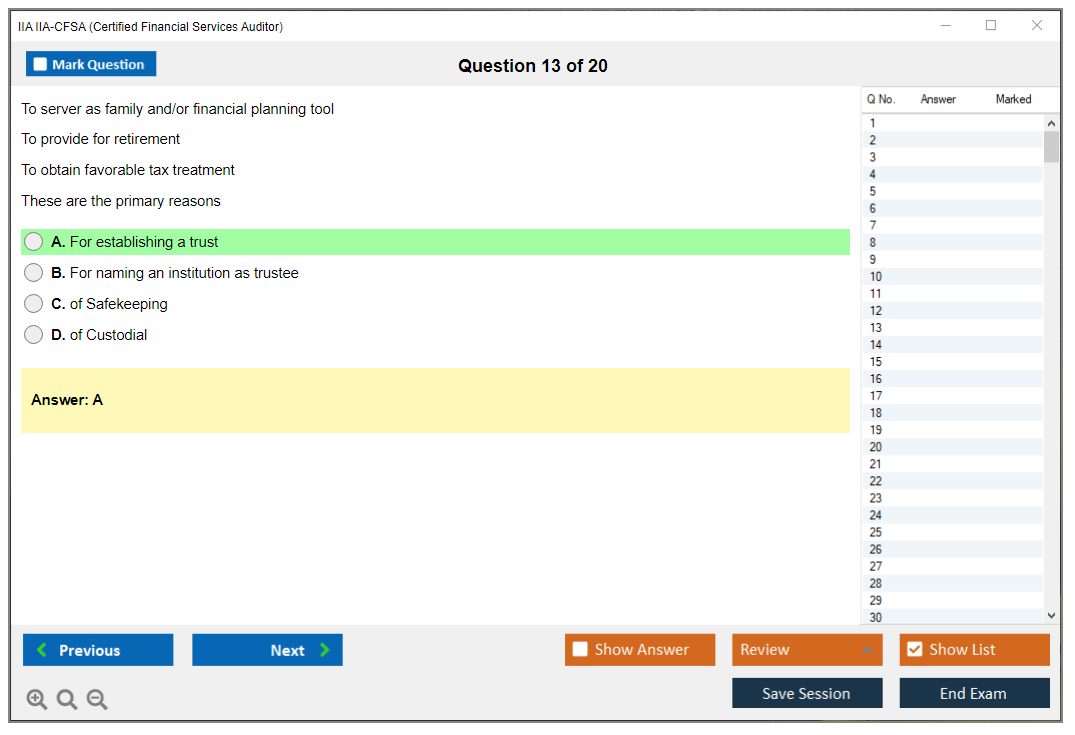
Task: Select option B naming institution as trustee
Action: [34, 273]
